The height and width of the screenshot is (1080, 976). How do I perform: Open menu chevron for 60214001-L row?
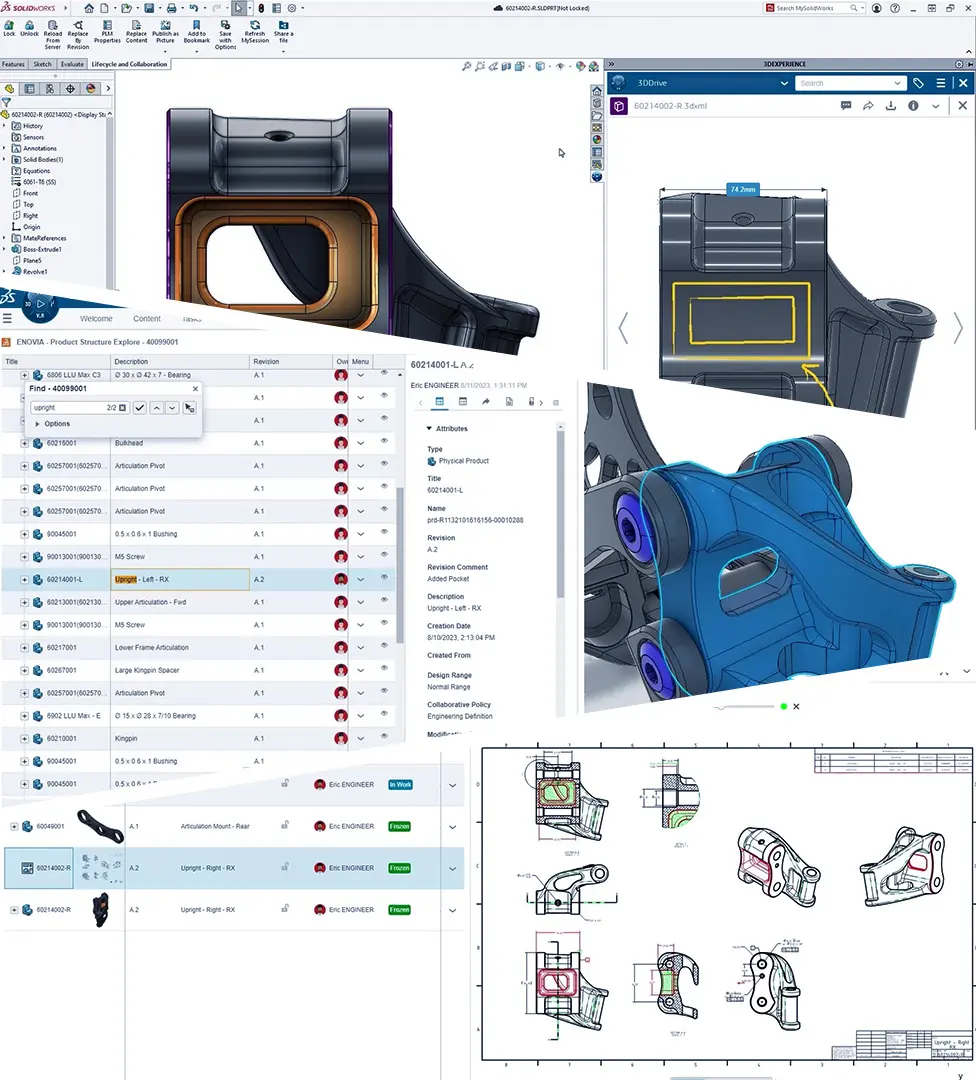click(x=360, y=579)
